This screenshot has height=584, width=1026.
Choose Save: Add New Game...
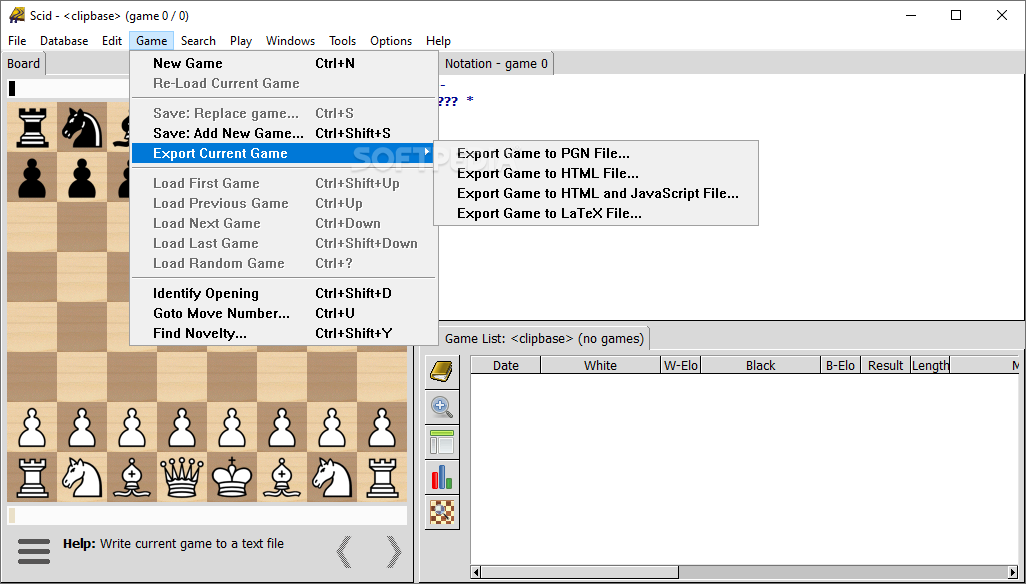(x=284, y=133)
